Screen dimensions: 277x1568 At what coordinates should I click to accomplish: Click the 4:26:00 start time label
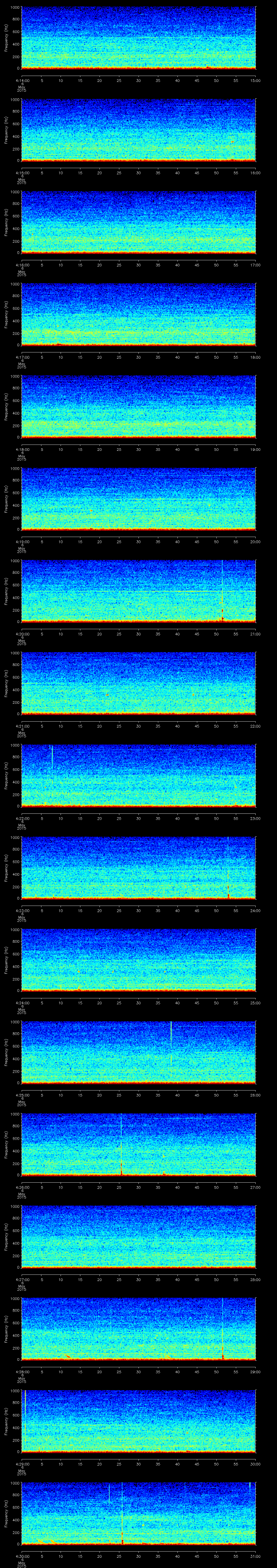(x=22, y=1187)
